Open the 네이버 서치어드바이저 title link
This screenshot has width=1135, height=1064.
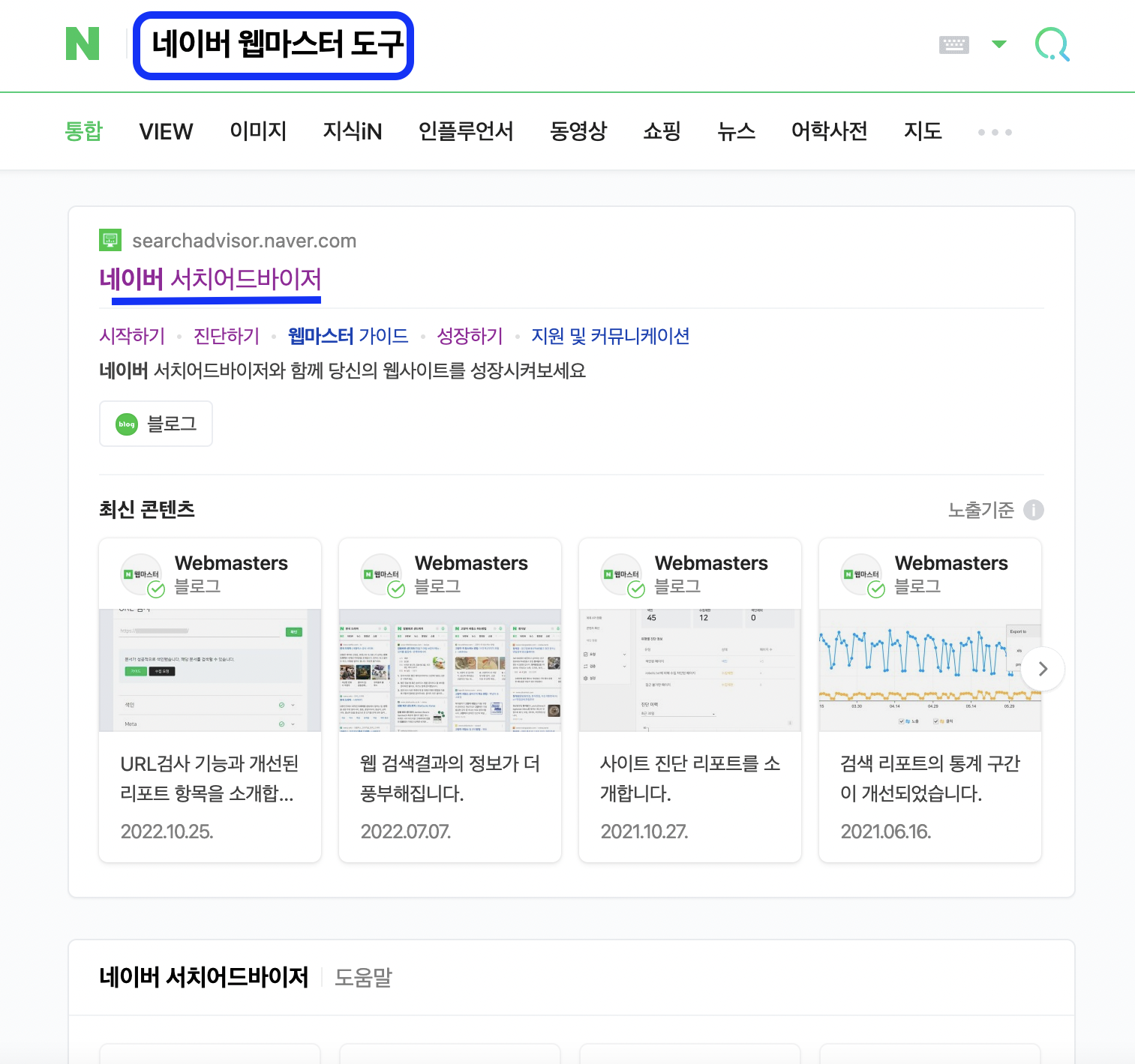tap(210, 279)
